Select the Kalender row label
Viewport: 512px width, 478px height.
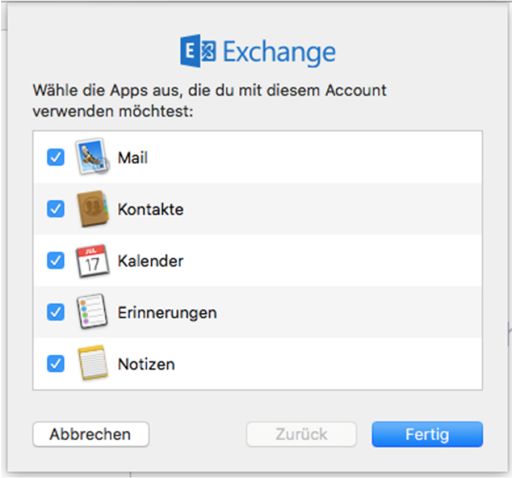coord(150,261)
